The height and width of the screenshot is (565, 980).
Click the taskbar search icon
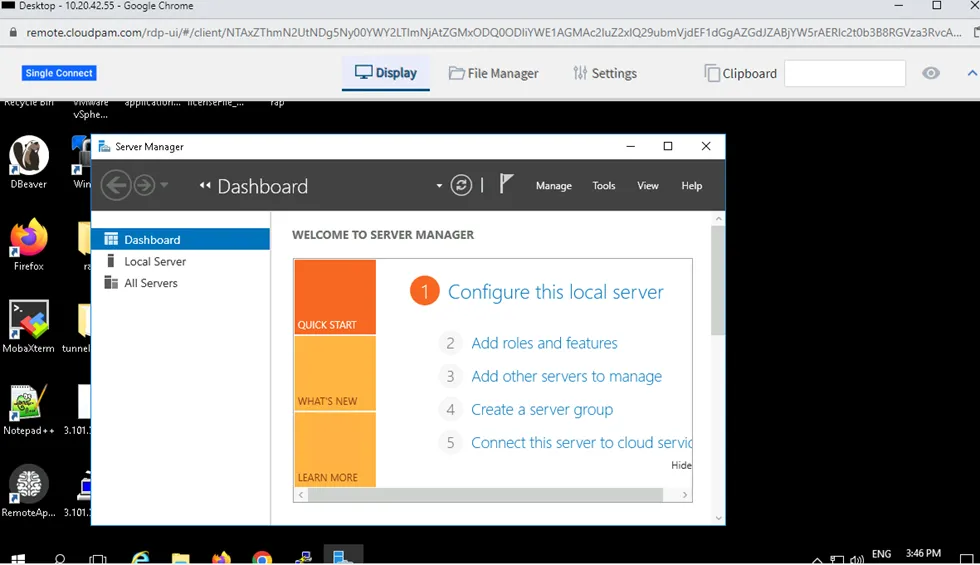click(x=60, y=559)
